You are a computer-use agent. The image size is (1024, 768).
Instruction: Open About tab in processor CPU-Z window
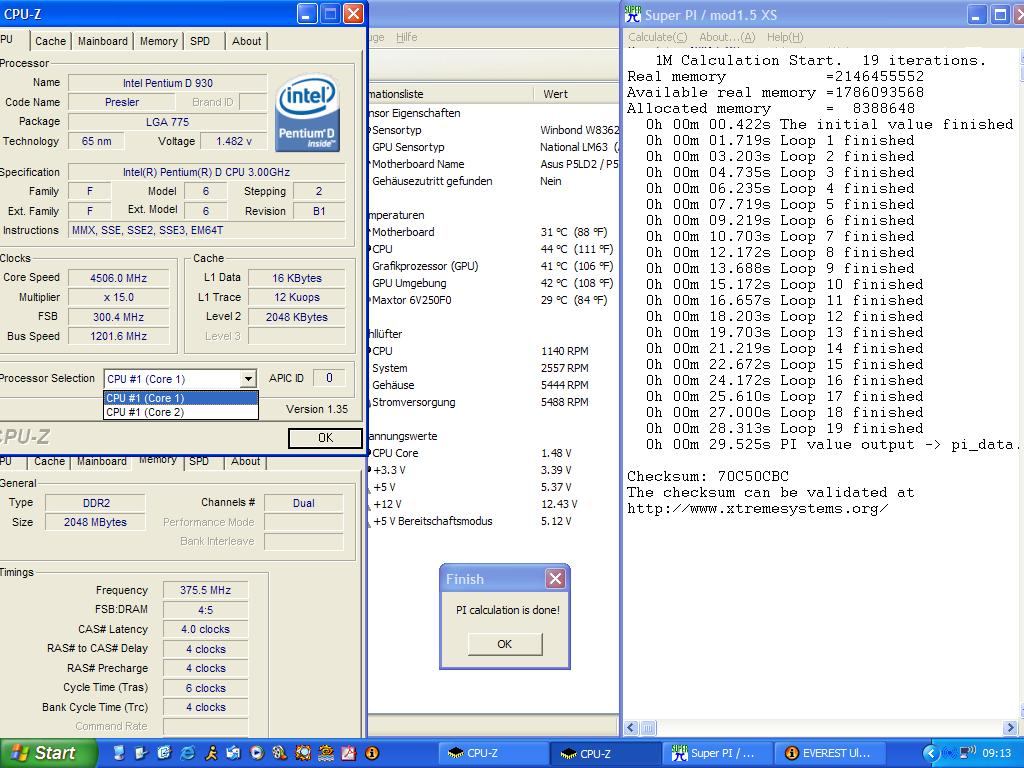[246, 41]
